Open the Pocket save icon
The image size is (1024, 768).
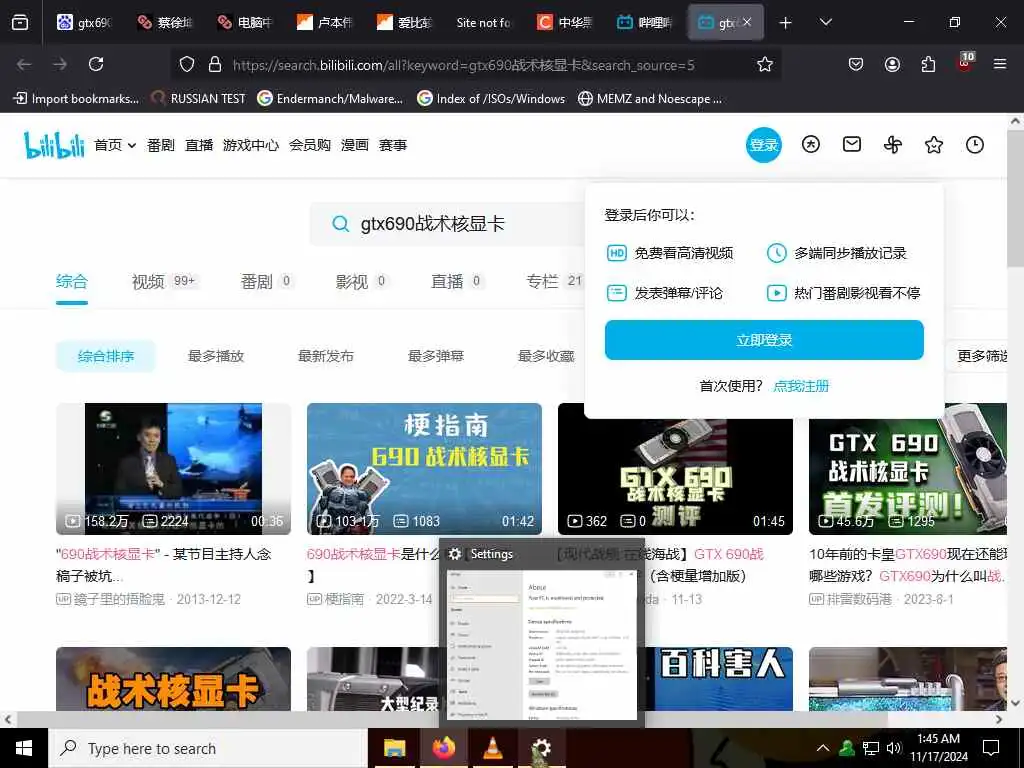[x=856, y=64]
